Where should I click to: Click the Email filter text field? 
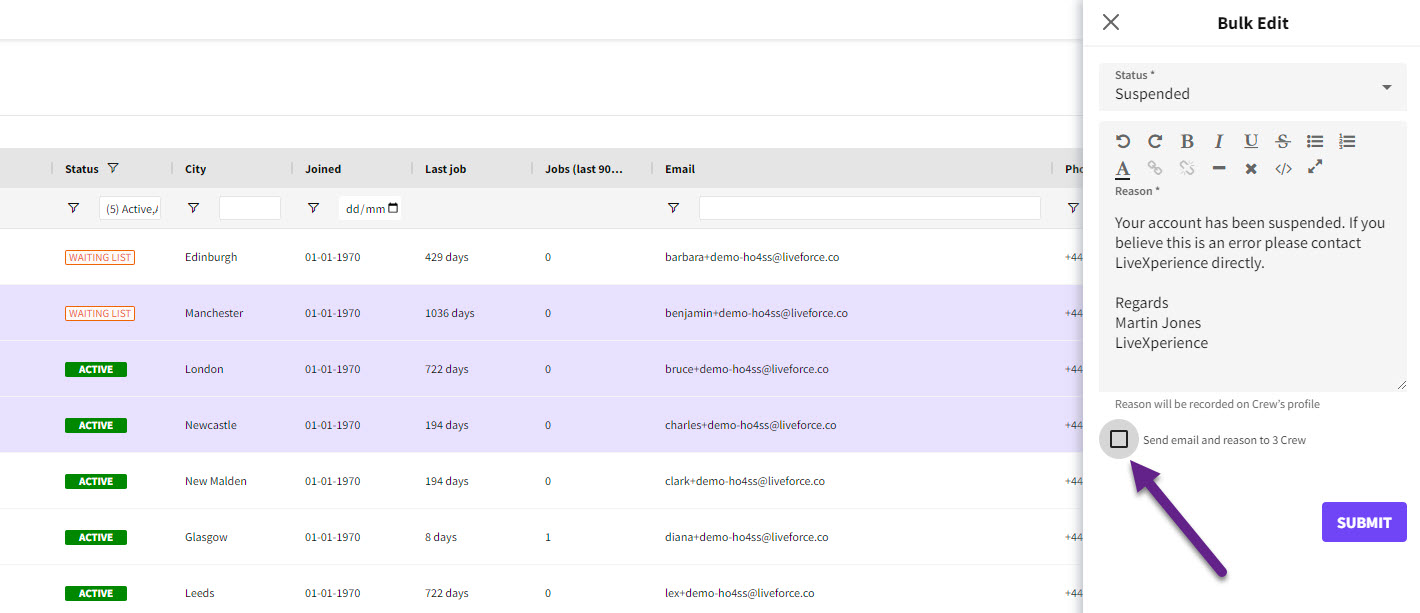(x=869, y=208)
